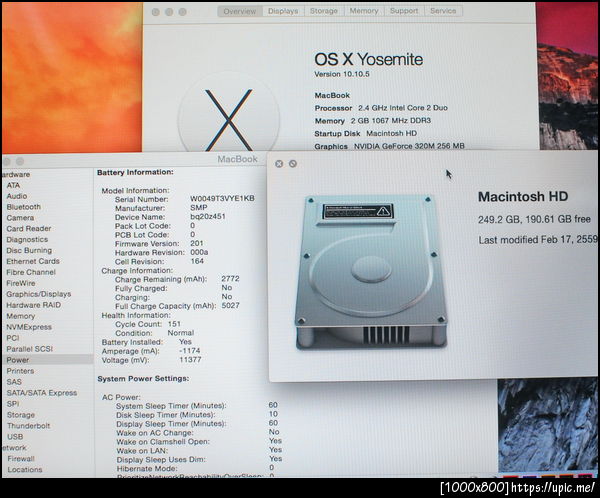Select Thunderbolt in the sidebar
Viewport: 600px width, 498px height.
click(28, 426)
